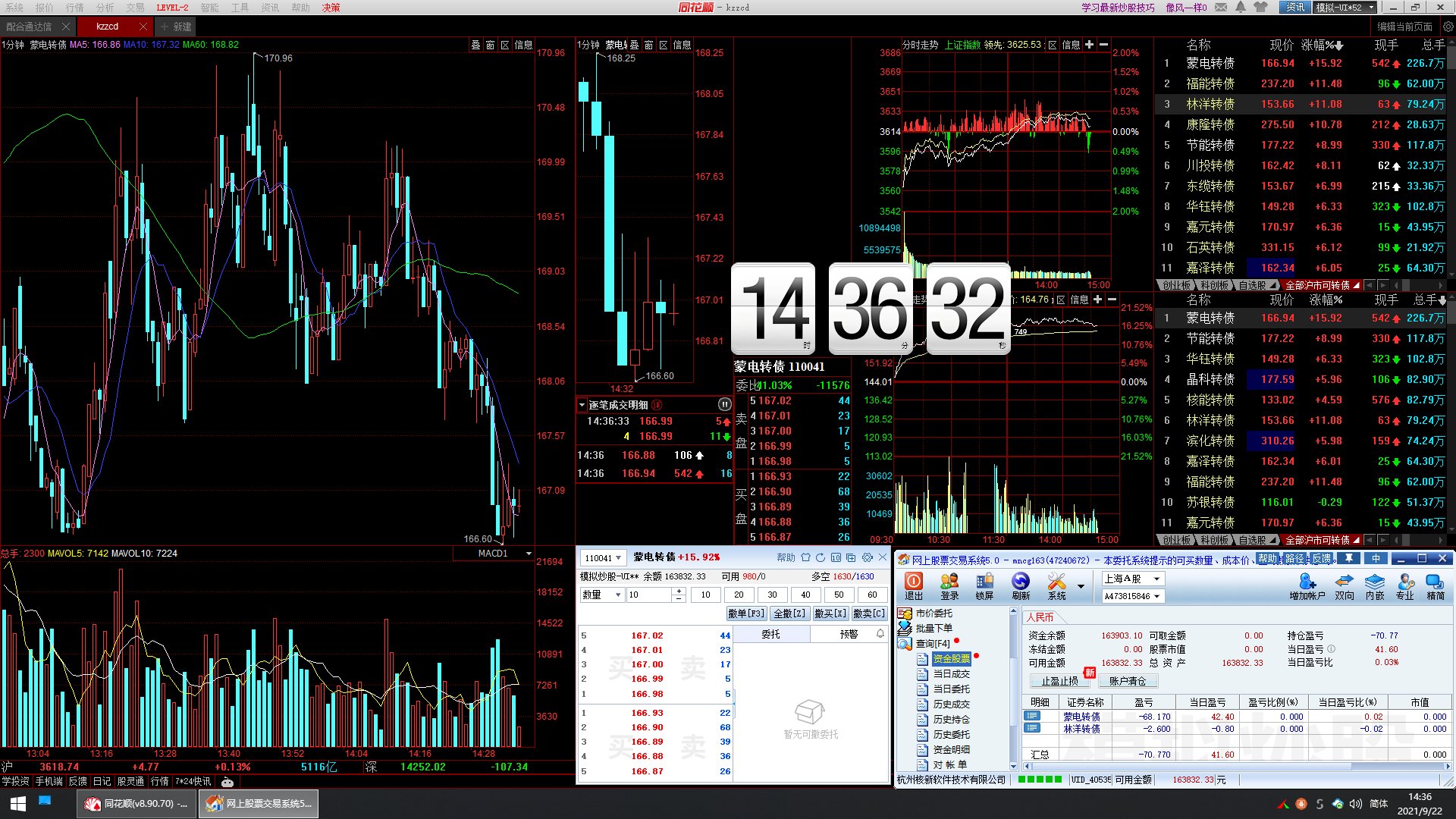Click the tree panel vertical scrollbar
The width and height of the screenshot is (1456, 819).
(x=1014, y=689)
